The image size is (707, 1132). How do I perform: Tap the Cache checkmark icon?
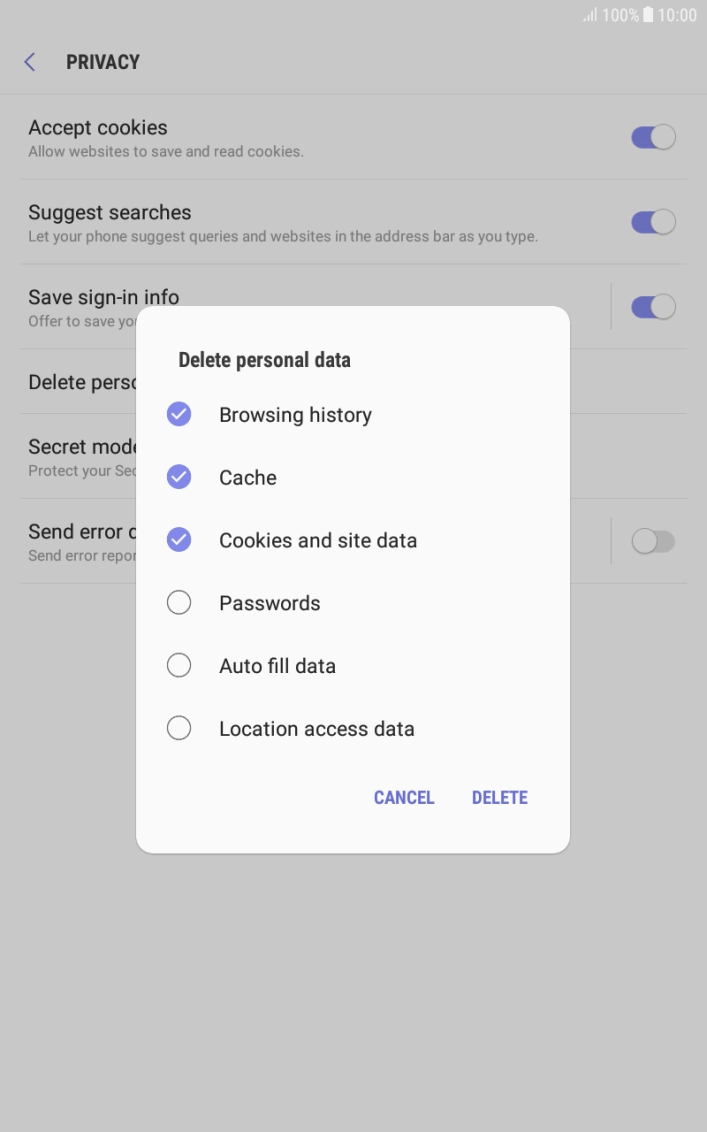[x=179, y=476]
